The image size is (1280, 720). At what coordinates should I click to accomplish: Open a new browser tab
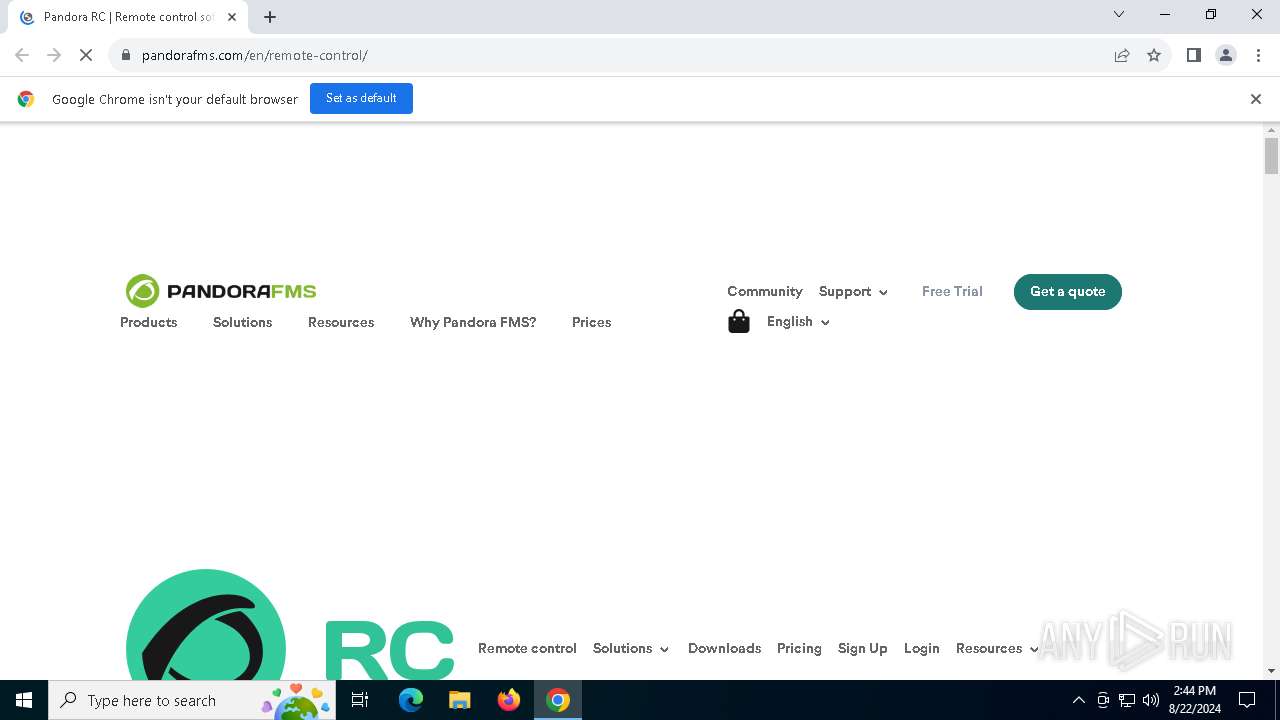[x=270, y=17]
